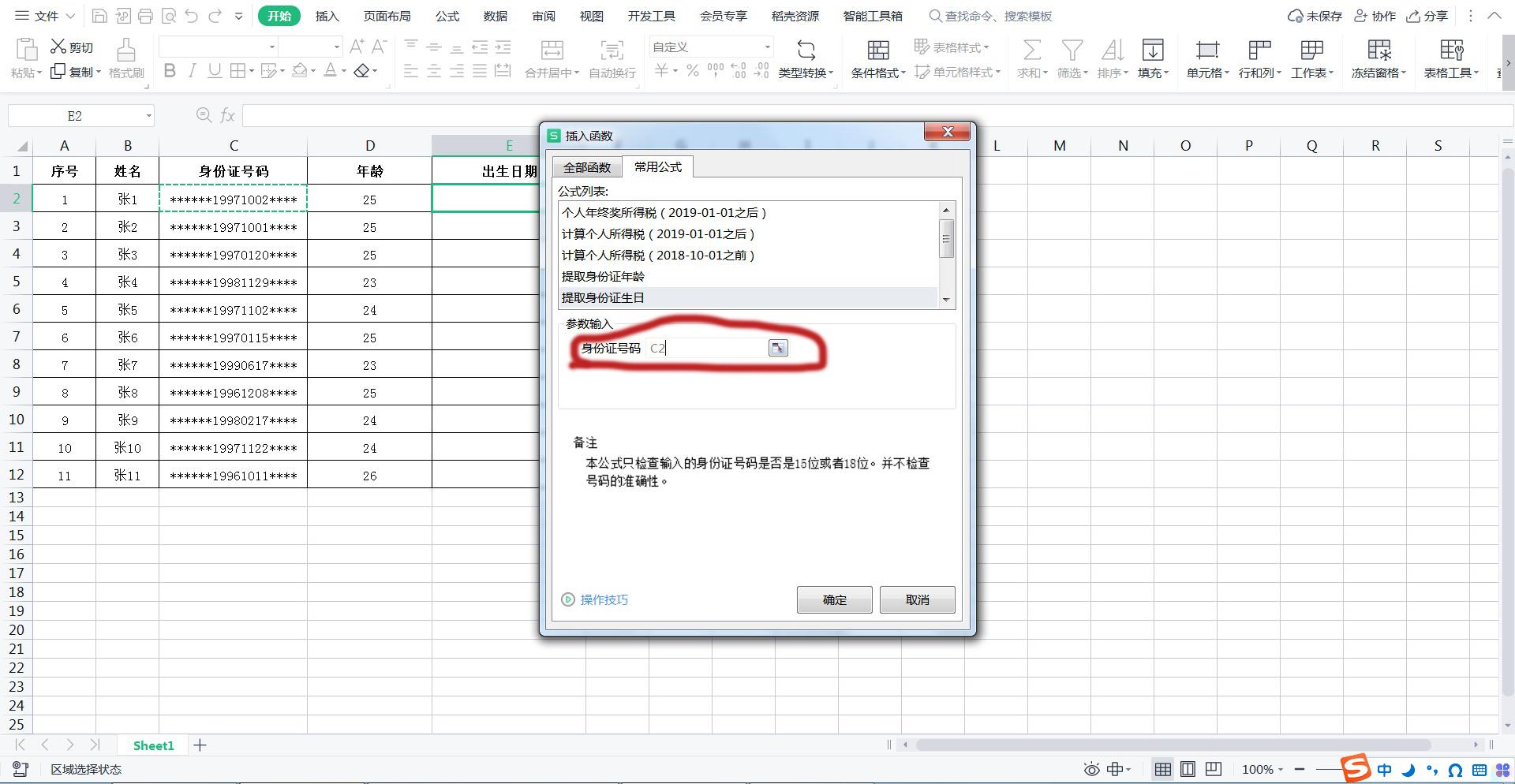Open fill color dropdown arrow
The image size is (1515, 784).
tap(312, 72)
